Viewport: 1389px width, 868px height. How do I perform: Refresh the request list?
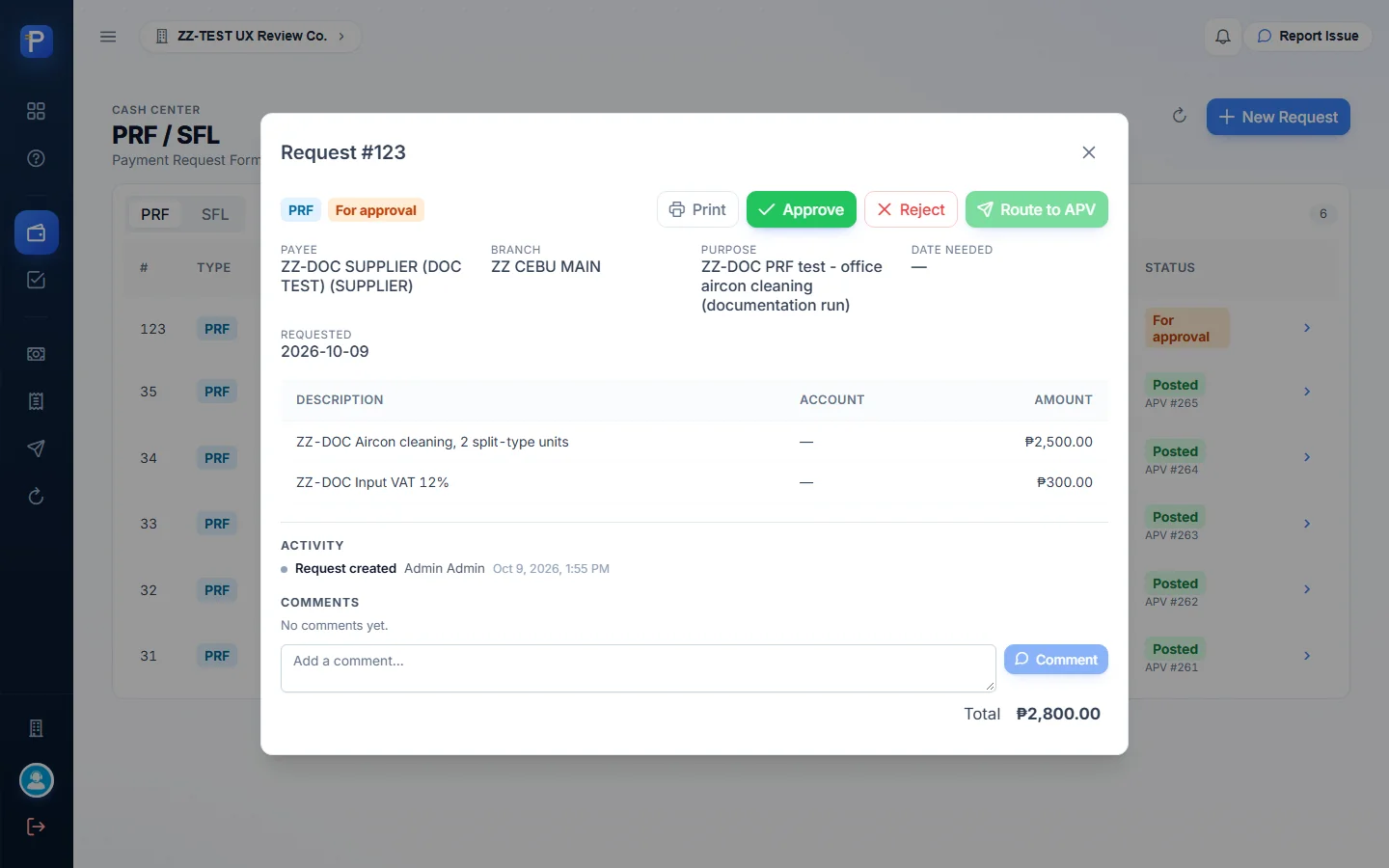(1179, 116)
